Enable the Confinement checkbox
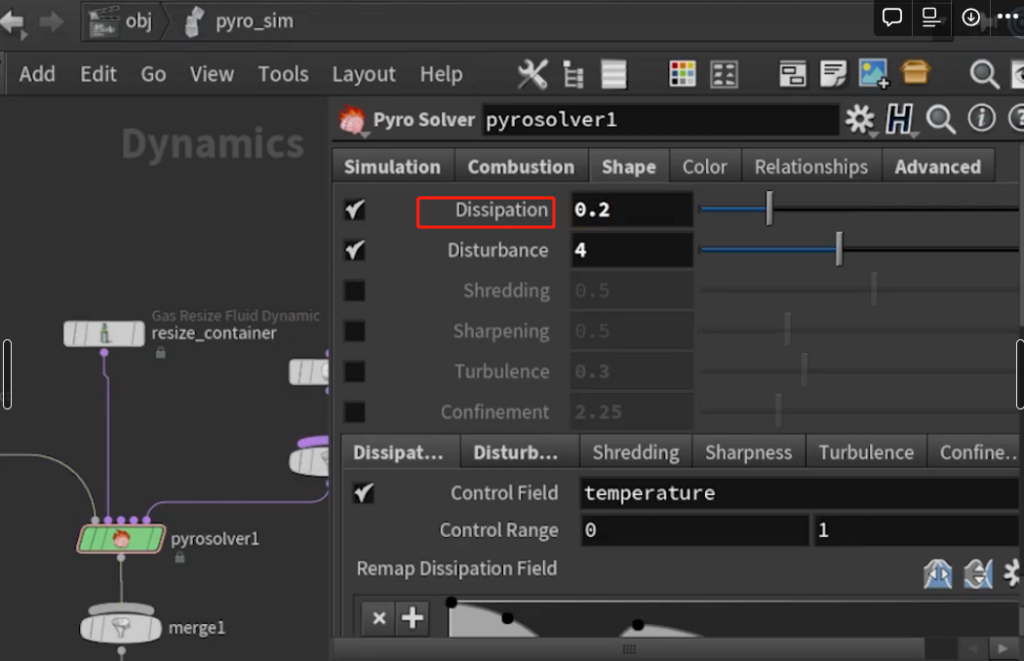The height and width of the screenshot is (661, 1024). tap(355, 412)
